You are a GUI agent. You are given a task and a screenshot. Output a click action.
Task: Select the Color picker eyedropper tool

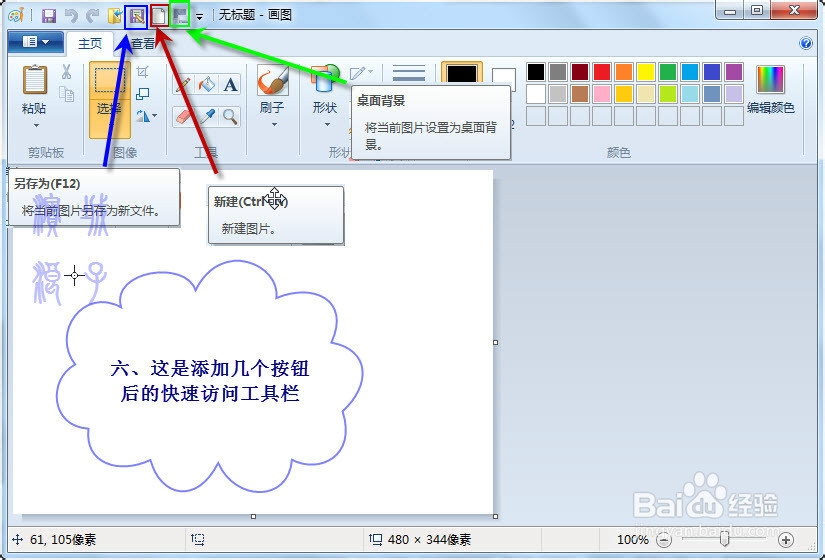pyautogui.click(x=207, y=116)
